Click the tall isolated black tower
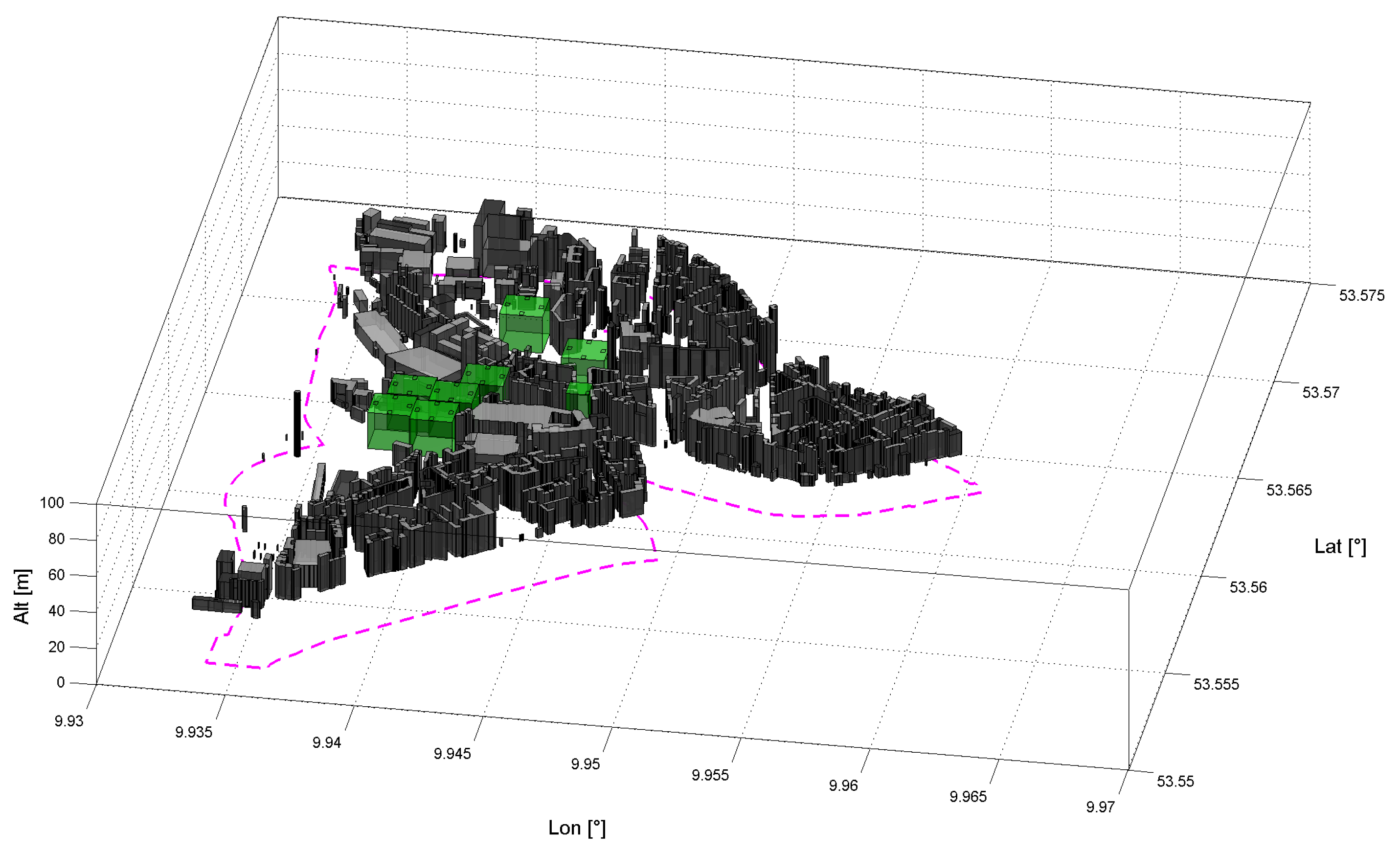 [296, 423]
